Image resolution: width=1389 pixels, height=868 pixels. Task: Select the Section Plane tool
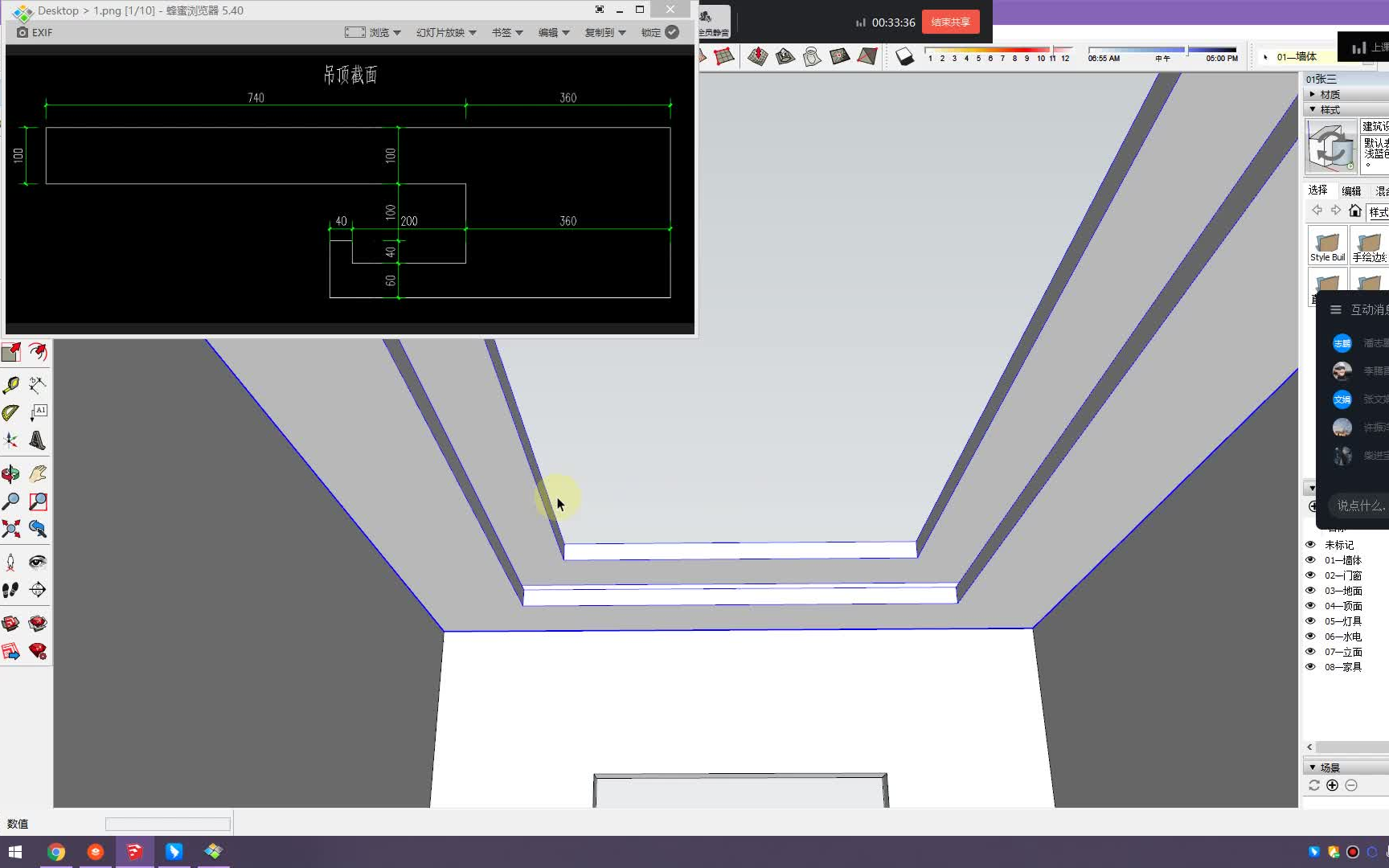(38, 589)
